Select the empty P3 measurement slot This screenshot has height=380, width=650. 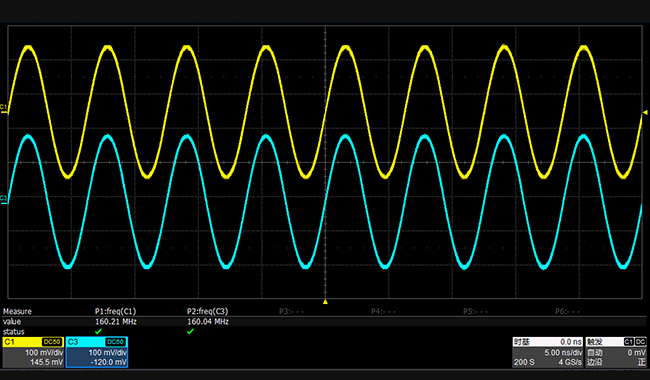[x=291, y=311]
